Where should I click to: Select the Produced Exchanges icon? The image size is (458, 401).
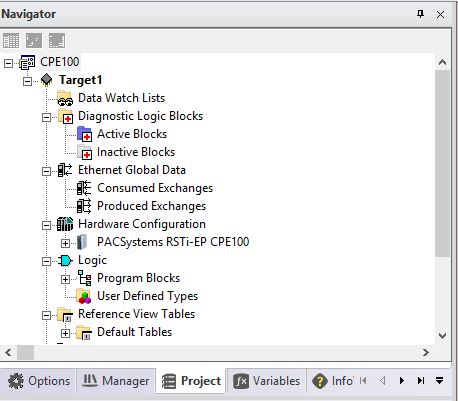(x=84, y=206)
